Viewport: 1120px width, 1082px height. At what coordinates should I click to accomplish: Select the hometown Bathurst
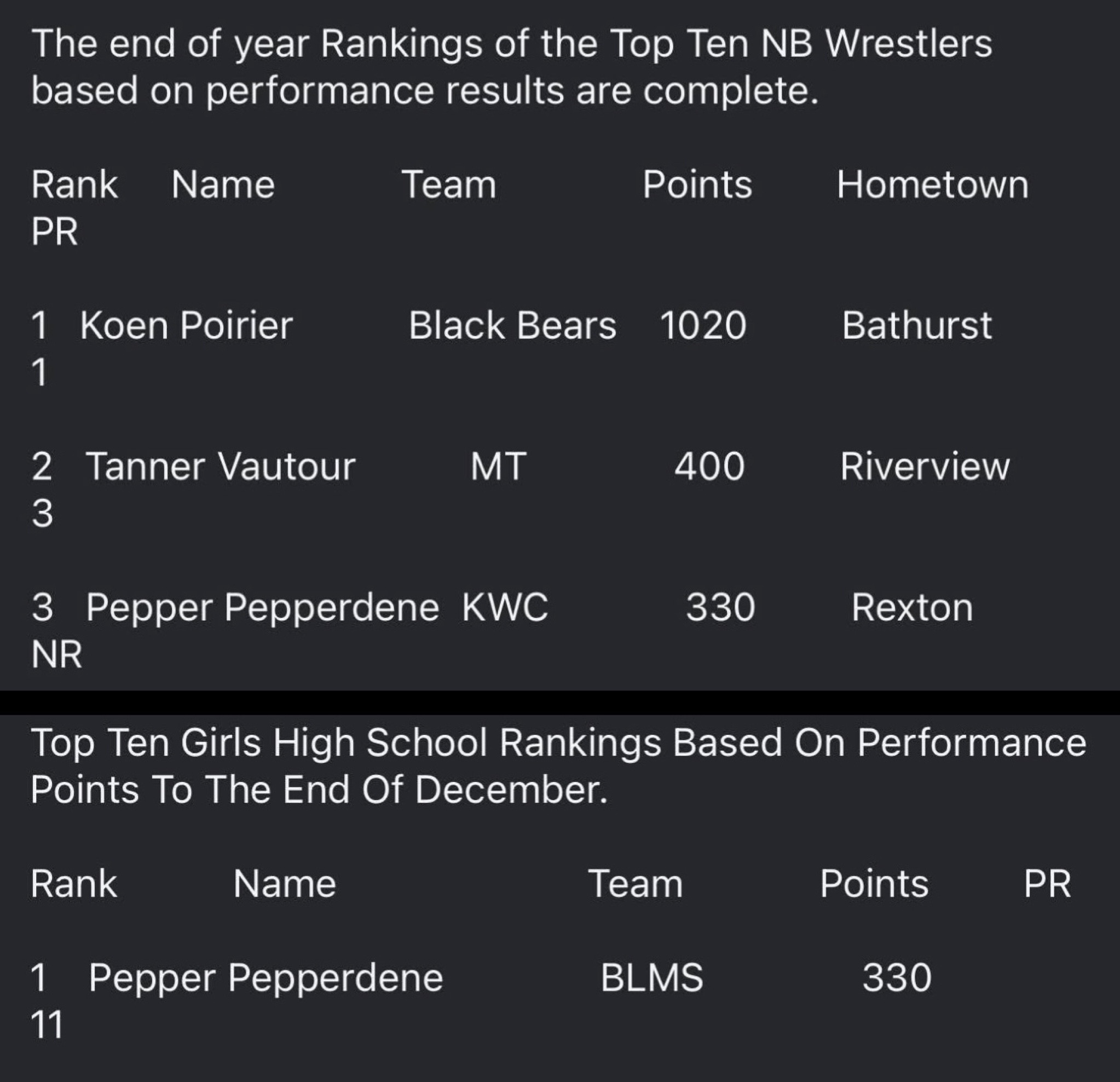[916, 326]
